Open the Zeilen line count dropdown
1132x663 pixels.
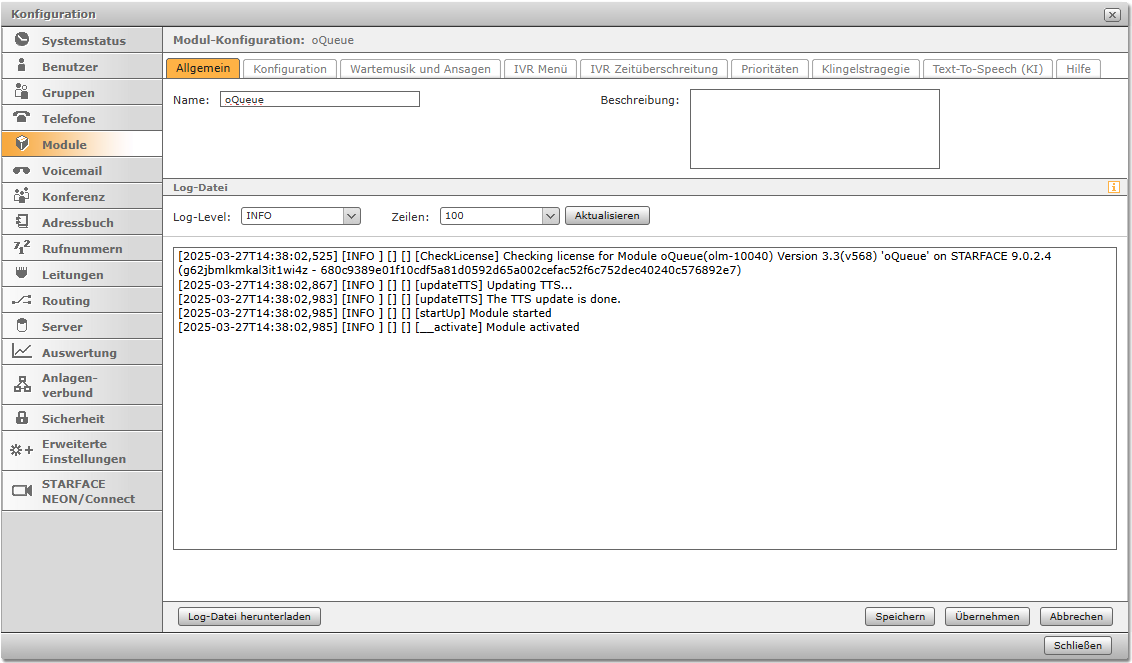click(499, 216)
